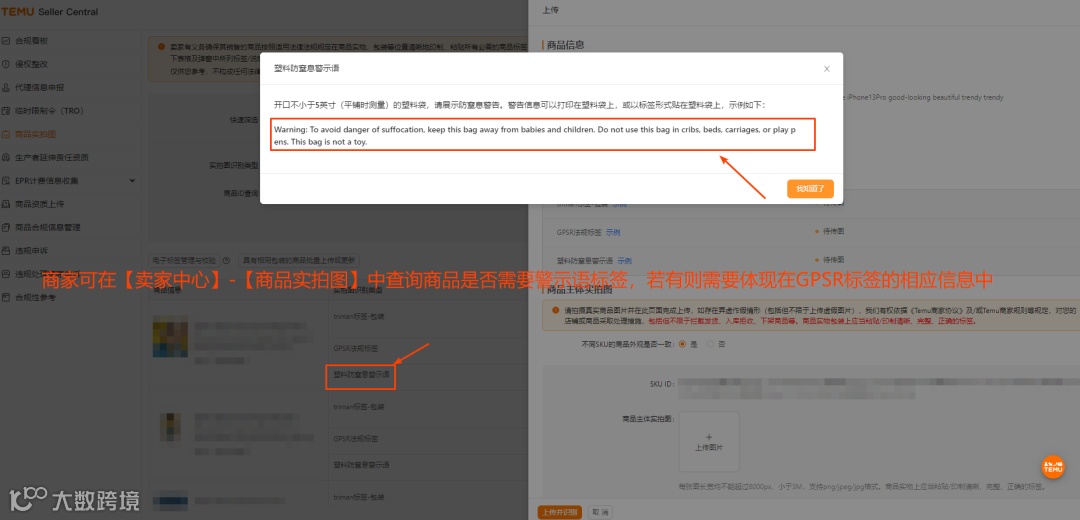The image size is (1080, 520).
Task: Open 违规申诉 in the sidebar
Action: tap(32, 251)
